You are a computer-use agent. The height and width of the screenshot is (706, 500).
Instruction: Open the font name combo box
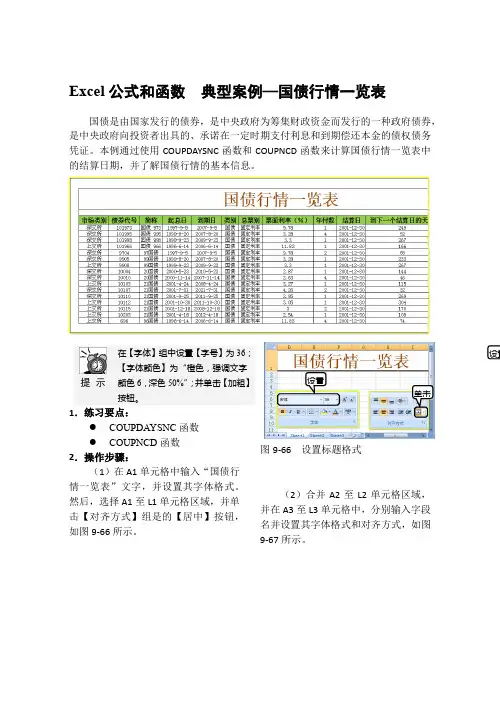click(x=300, y=399)
